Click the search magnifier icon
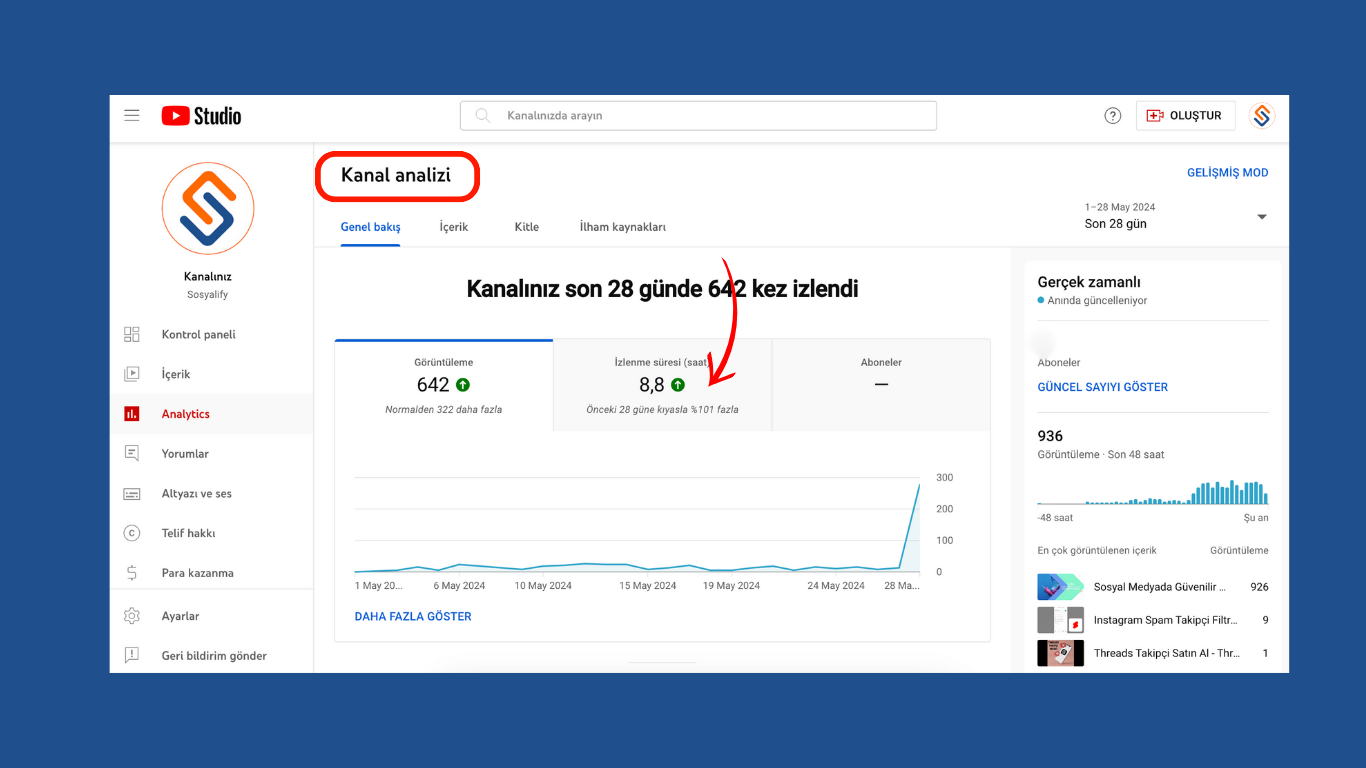Screen dimensions: 1366x768 (482, 116)
